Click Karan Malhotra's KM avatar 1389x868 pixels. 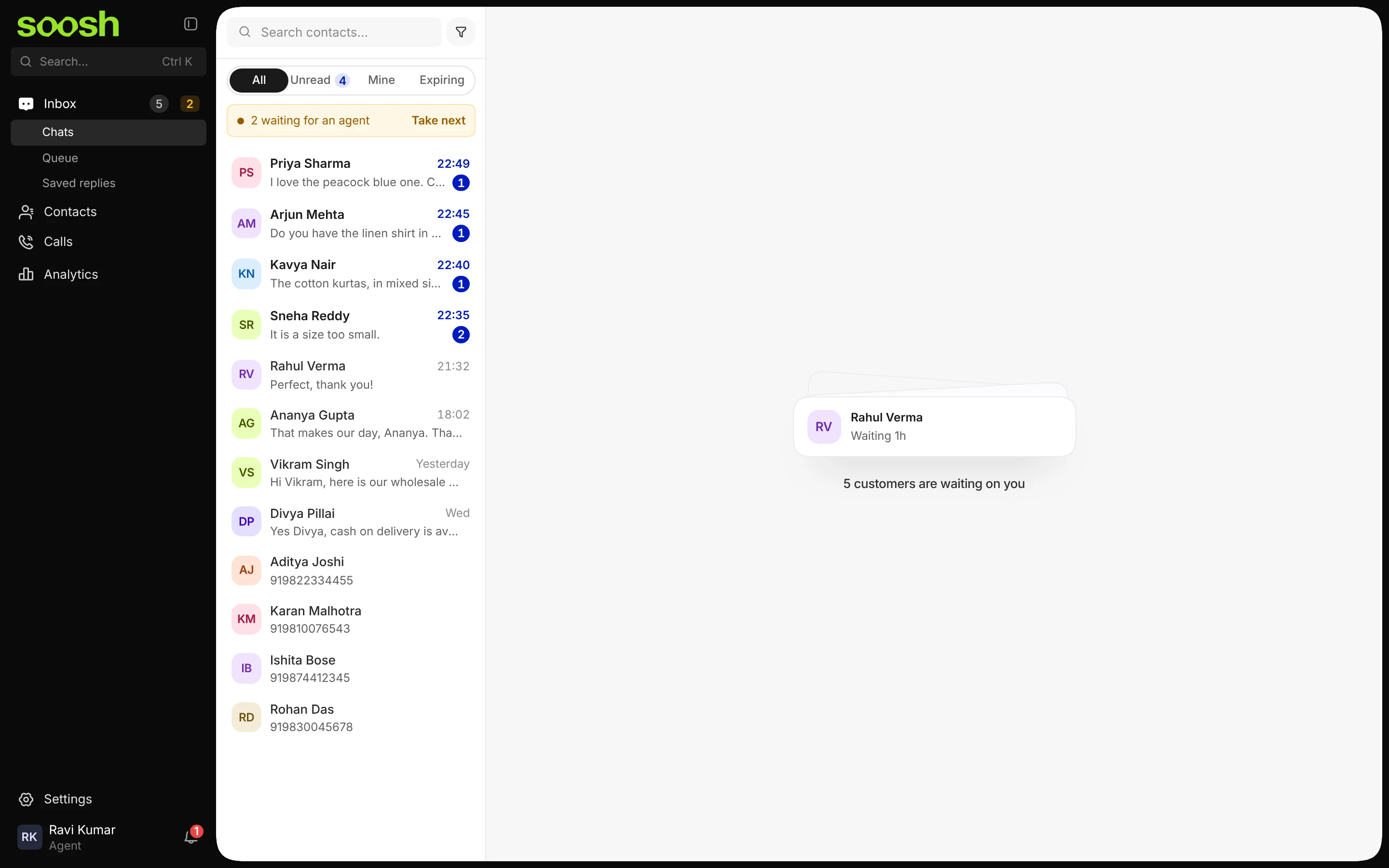pyautogui.click(x=246, y=620)
